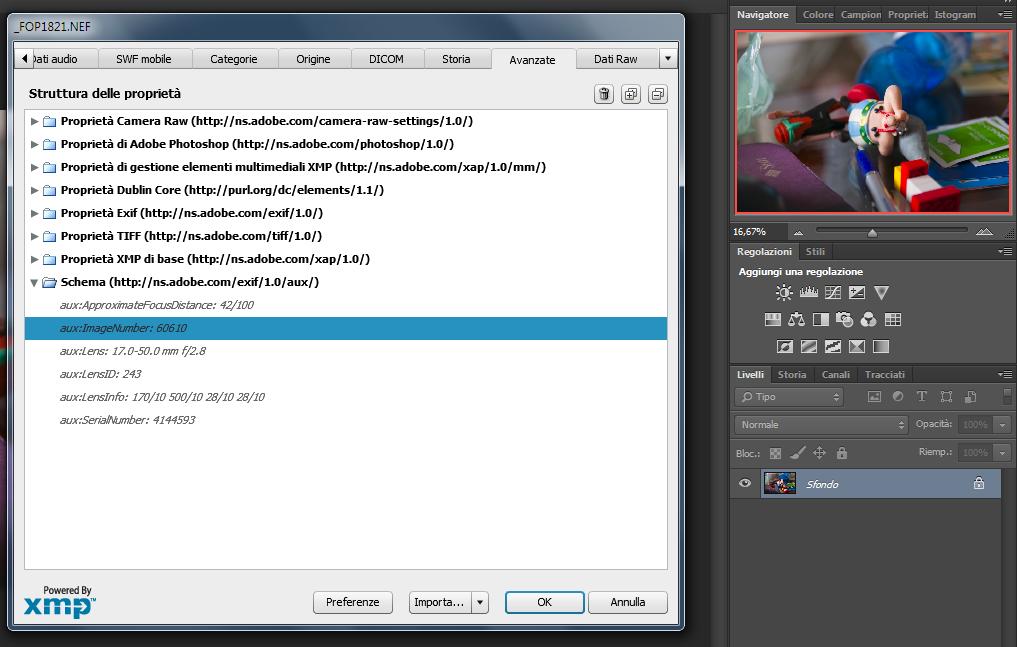Image resolution: width=1017 pixels, height=647 pixels.
Task: Click the expand-all icon in the properties header
Action: pos(630,94)
